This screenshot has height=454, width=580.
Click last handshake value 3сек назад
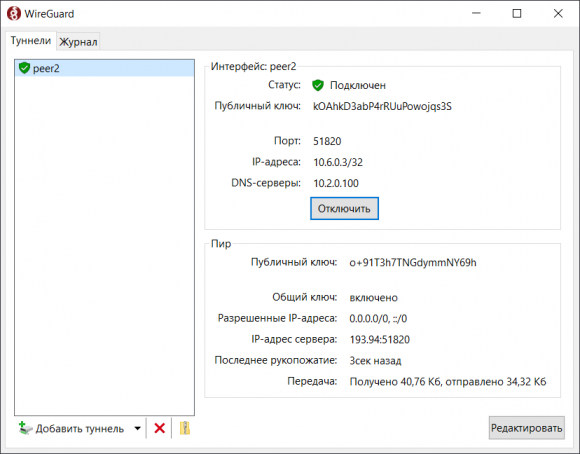click(x=375, y=361)
